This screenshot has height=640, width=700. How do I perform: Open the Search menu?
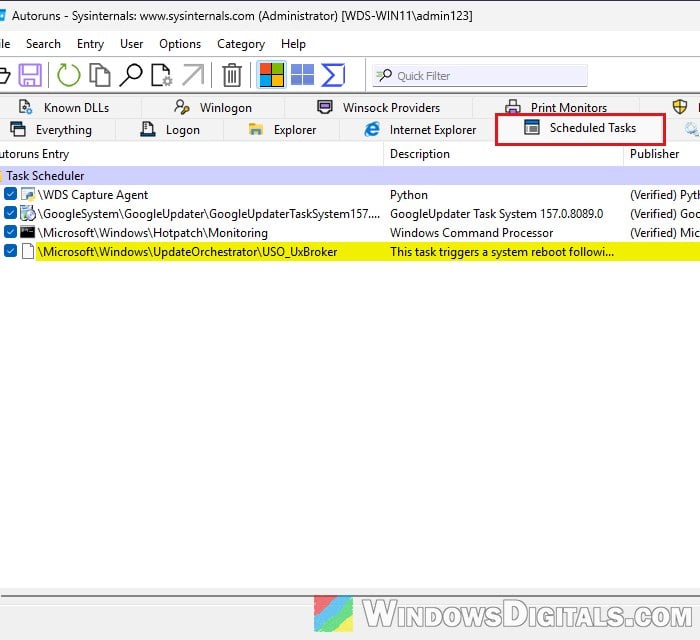(43, 44)
